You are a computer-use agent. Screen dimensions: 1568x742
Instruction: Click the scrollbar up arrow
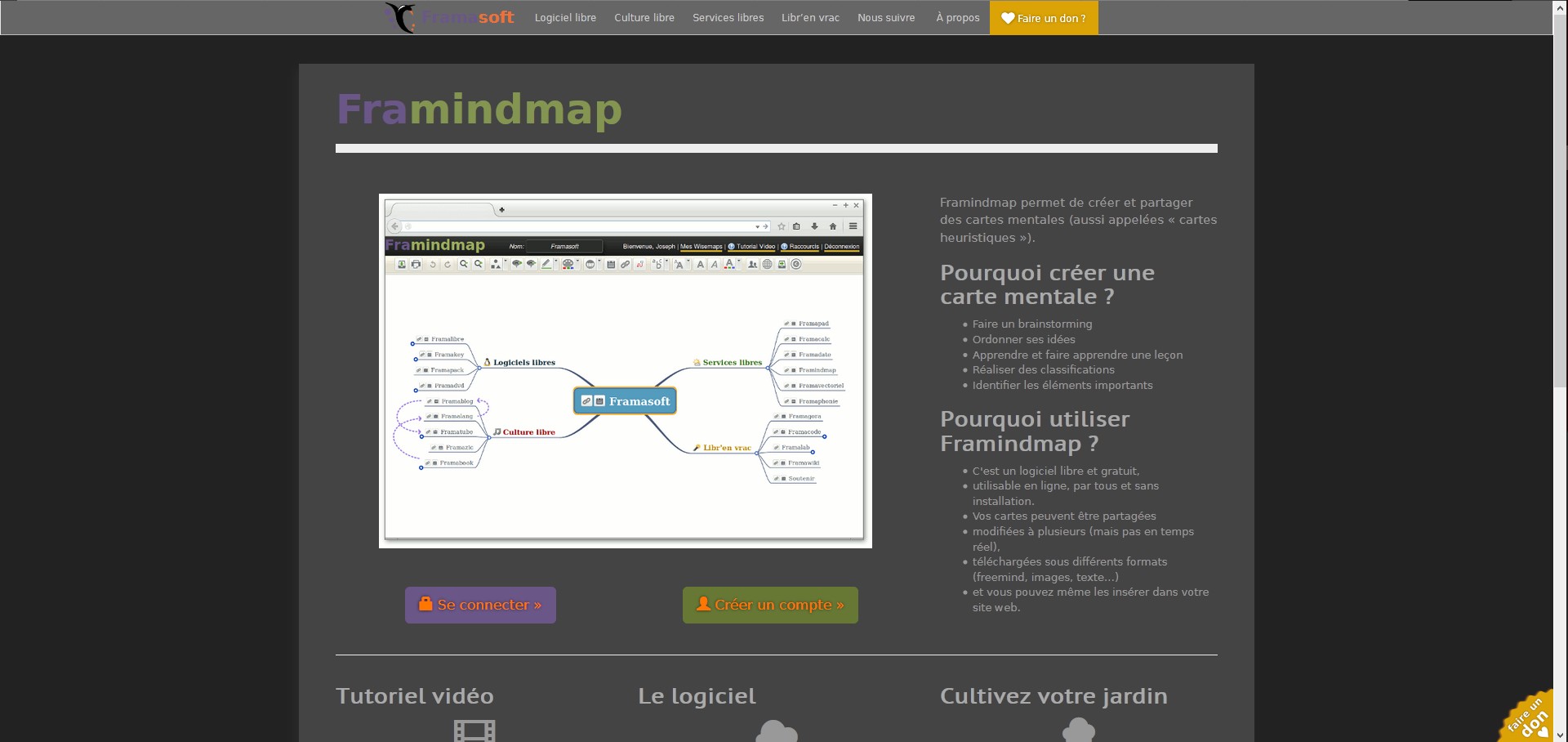(x=1561, y=7)
